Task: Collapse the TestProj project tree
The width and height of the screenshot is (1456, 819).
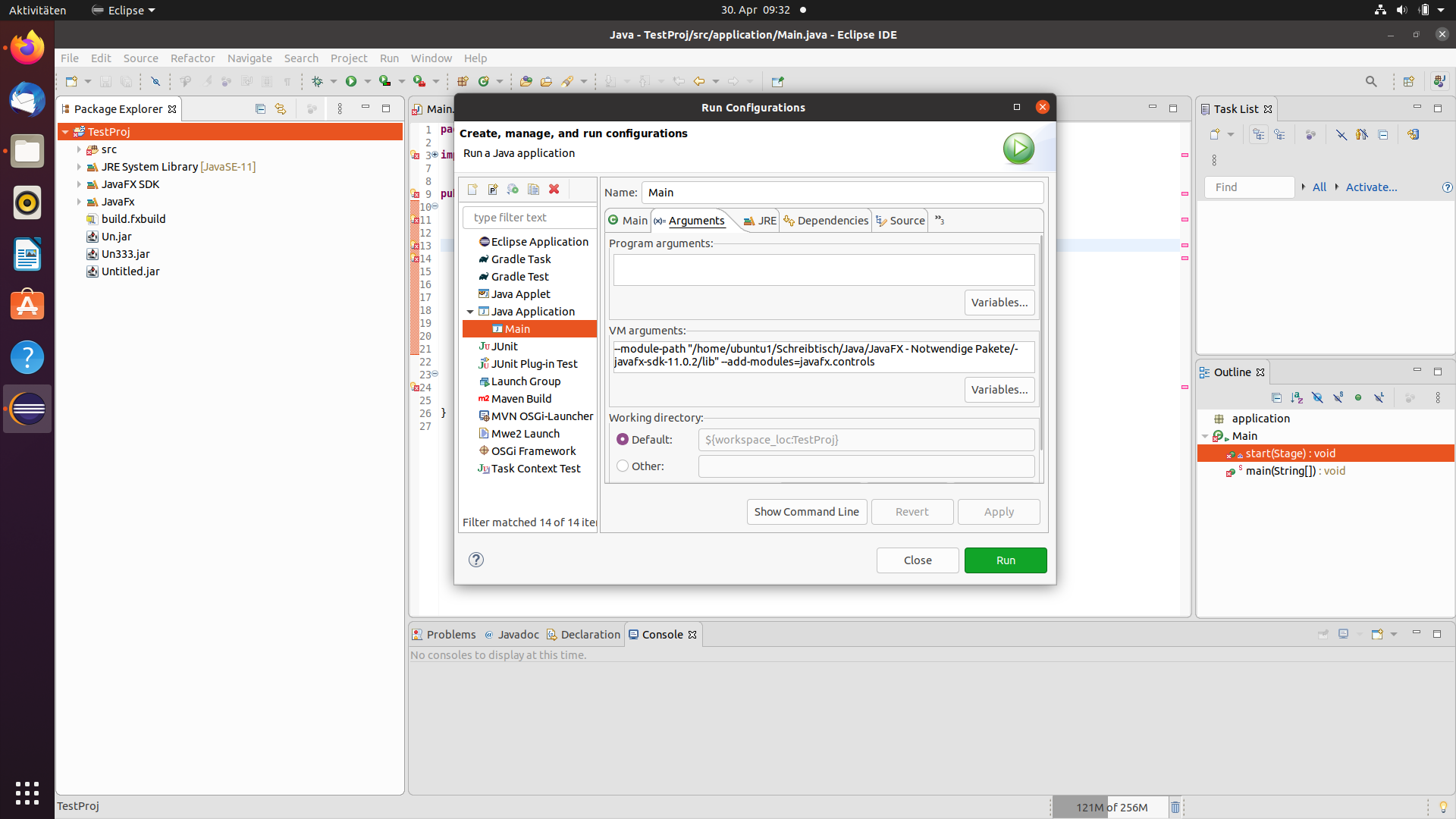Action: click(x=66, y=132)
